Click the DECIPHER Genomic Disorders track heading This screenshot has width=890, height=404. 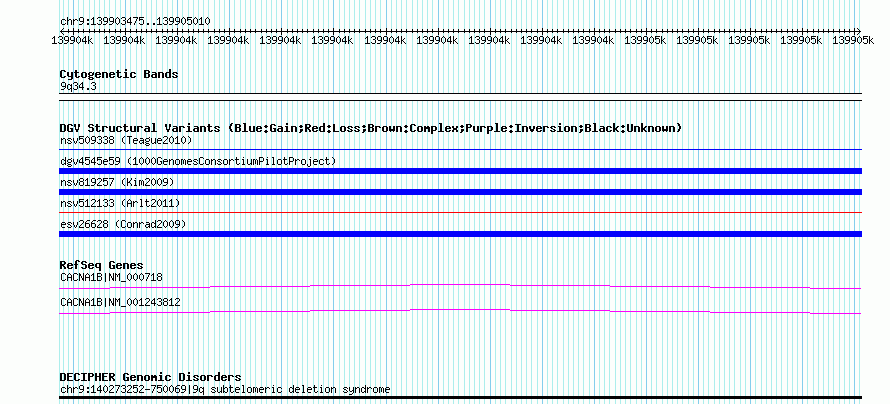pyautogui.click(x=150, y=377)
